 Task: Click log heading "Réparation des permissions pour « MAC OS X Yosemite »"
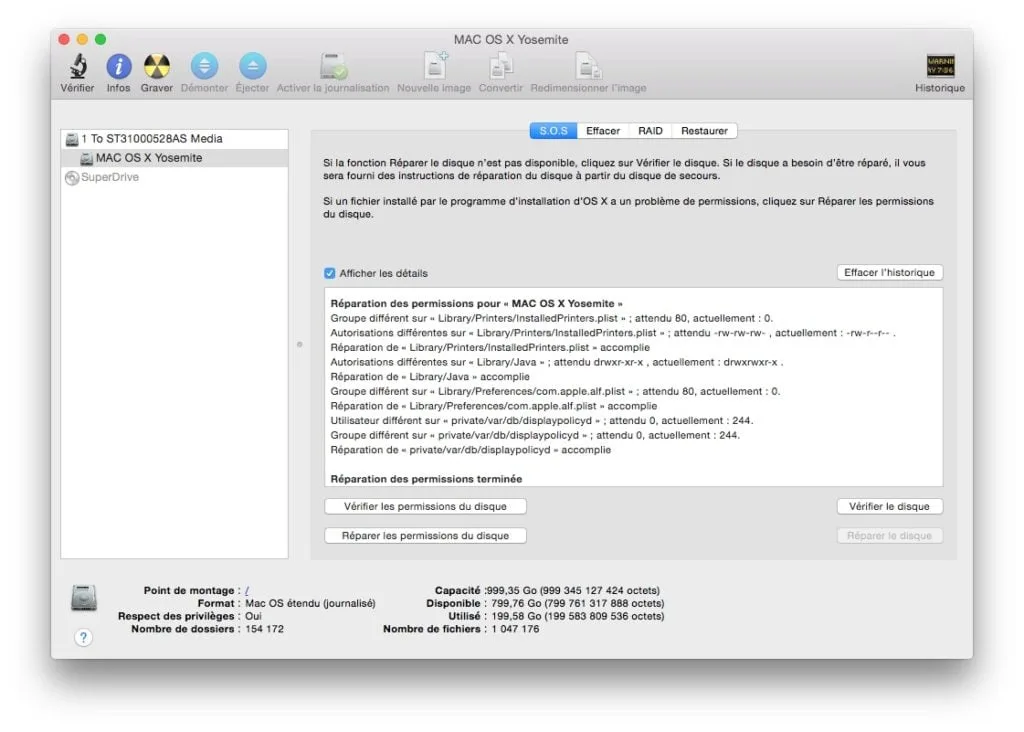[x=476, y=304]
